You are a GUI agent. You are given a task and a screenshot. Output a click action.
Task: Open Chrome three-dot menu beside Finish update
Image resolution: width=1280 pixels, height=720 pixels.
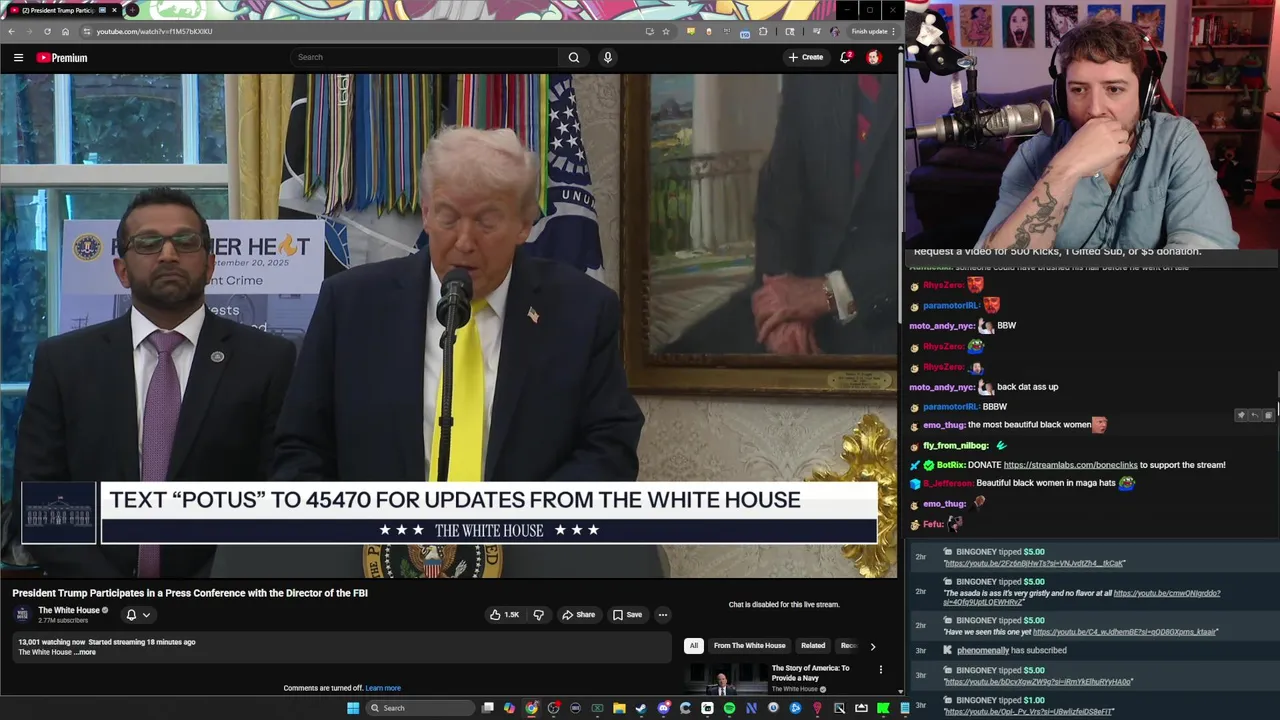[x=894, y=31]
